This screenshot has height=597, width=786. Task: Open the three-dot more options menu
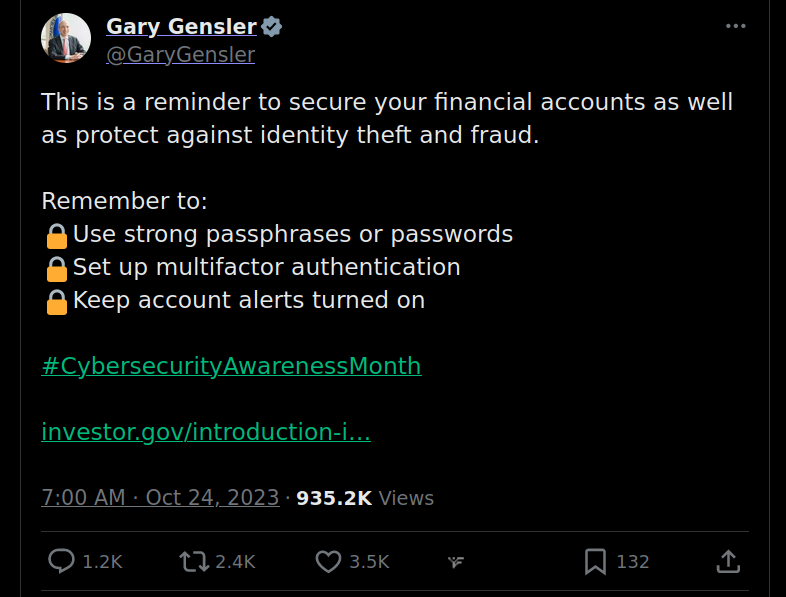(x=736, y=26)
